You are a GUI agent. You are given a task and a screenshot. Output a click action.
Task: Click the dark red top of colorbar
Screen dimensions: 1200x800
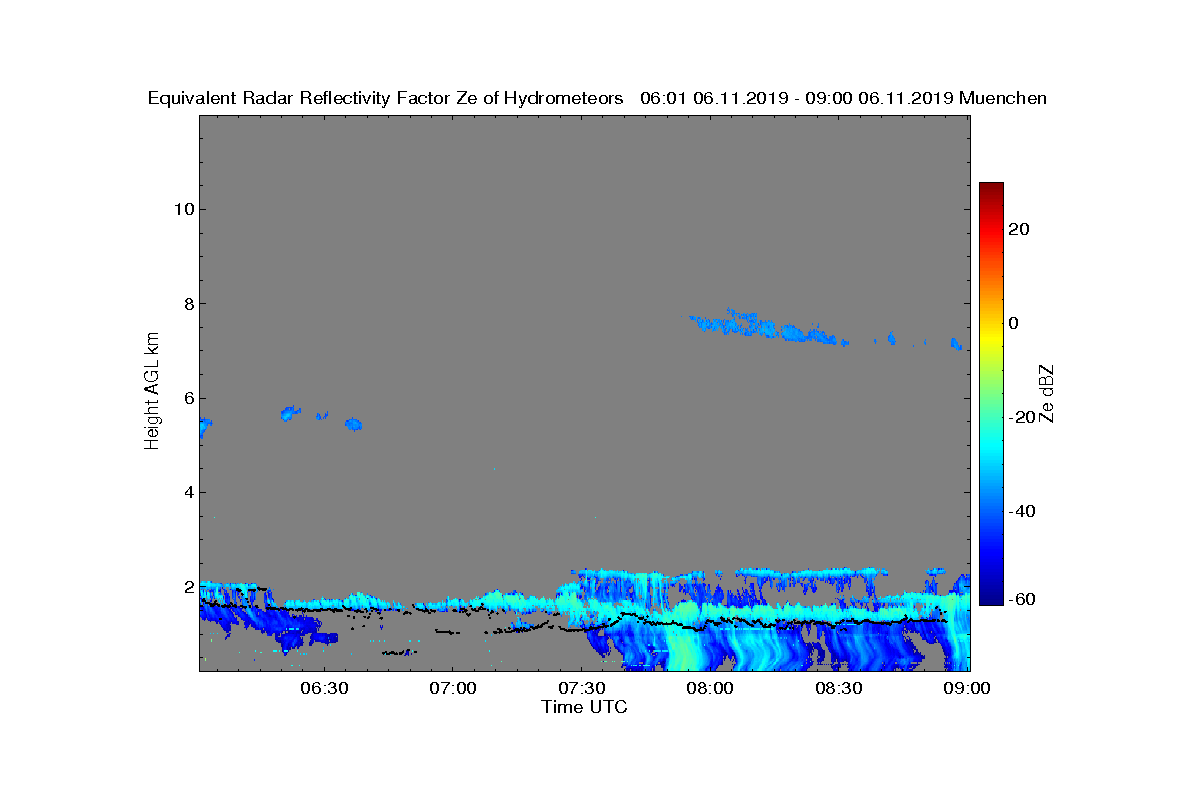[991, 188]
